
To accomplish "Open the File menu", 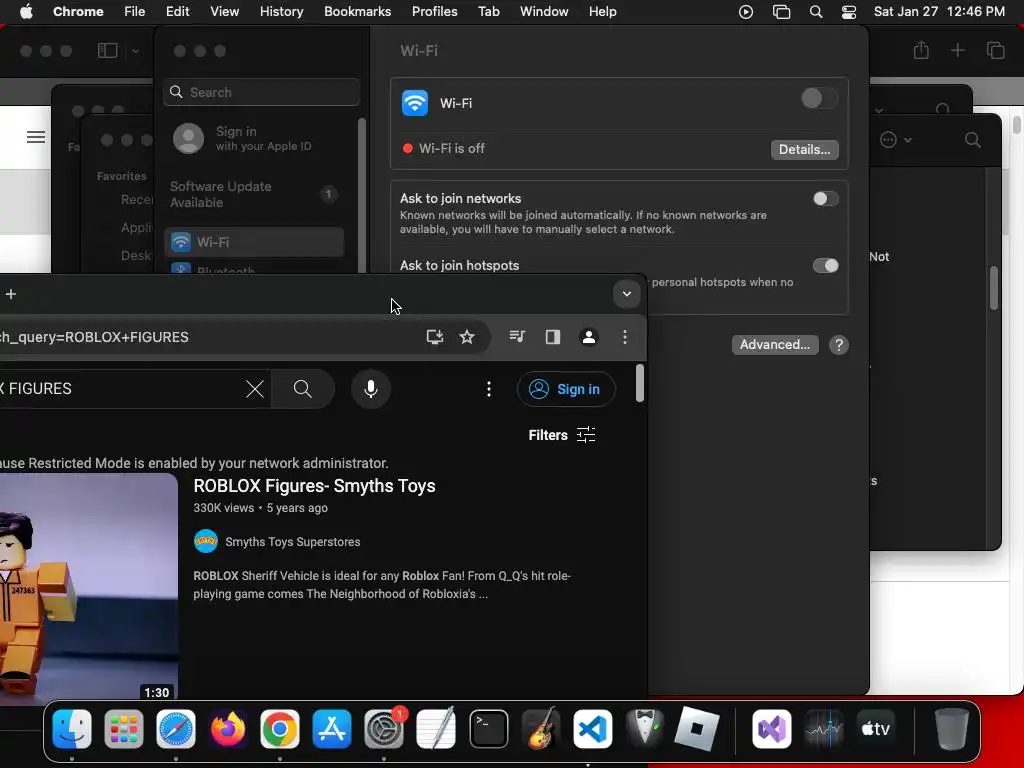I will coord(135,12).
